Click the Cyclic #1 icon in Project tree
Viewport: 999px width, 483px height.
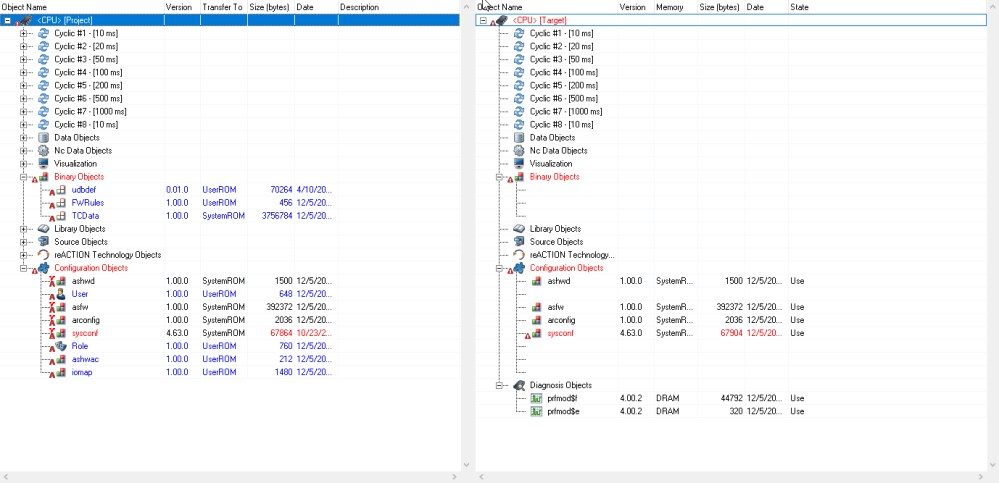tap(43, 33)
